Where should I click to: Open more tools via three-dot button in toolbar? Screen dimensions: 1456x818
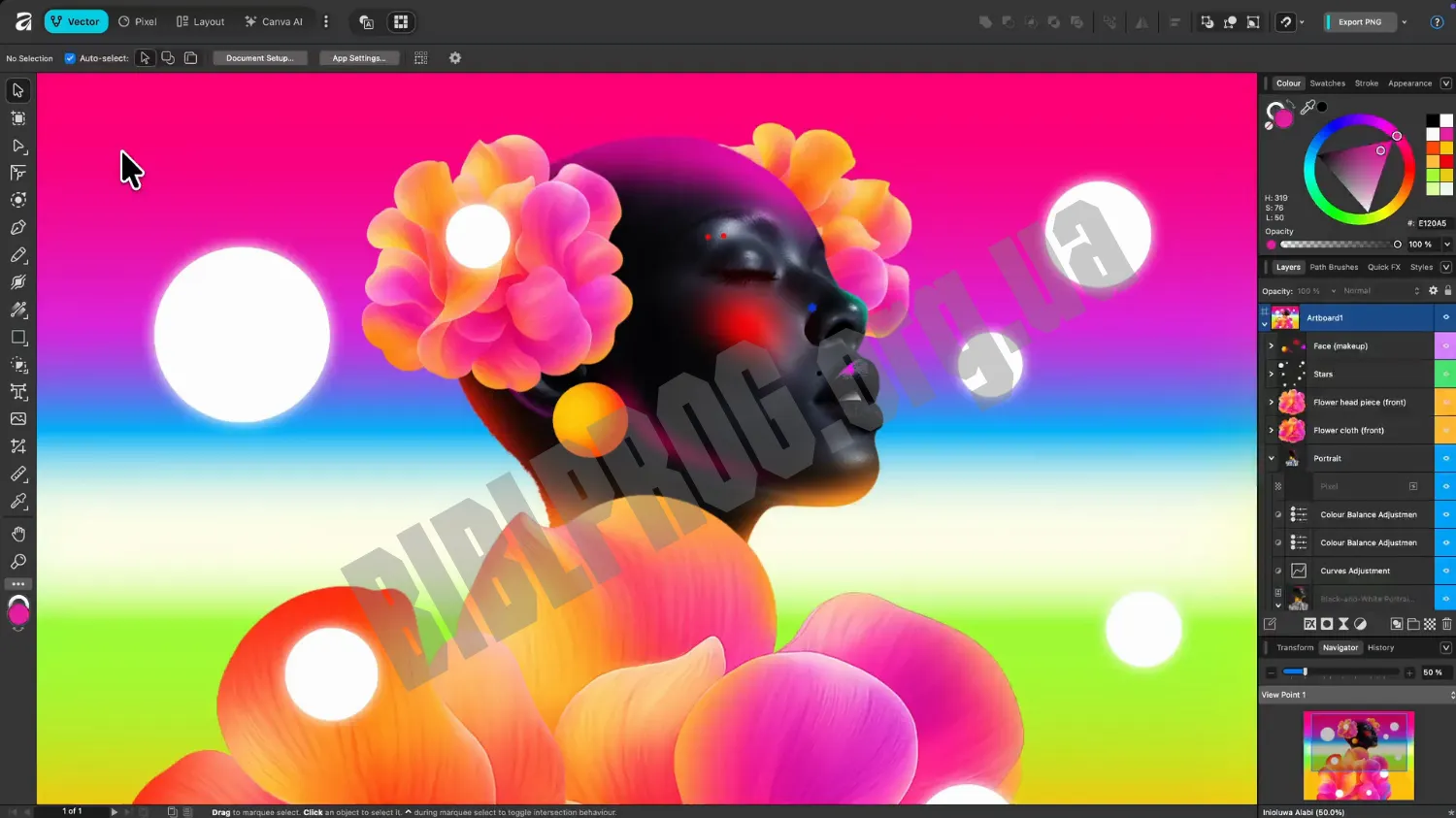click(17, 584)
